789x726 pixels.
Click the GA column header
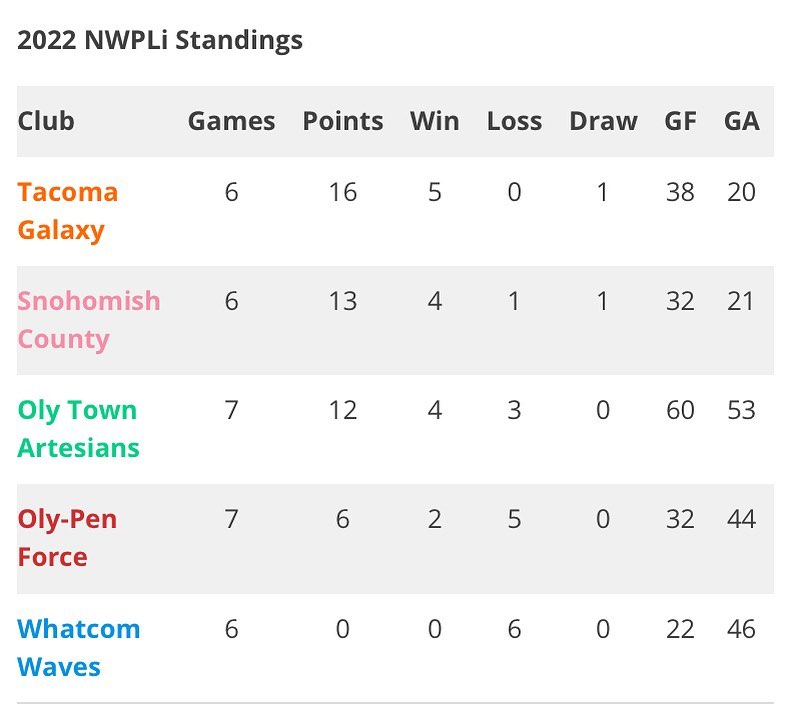coord(741,121)
